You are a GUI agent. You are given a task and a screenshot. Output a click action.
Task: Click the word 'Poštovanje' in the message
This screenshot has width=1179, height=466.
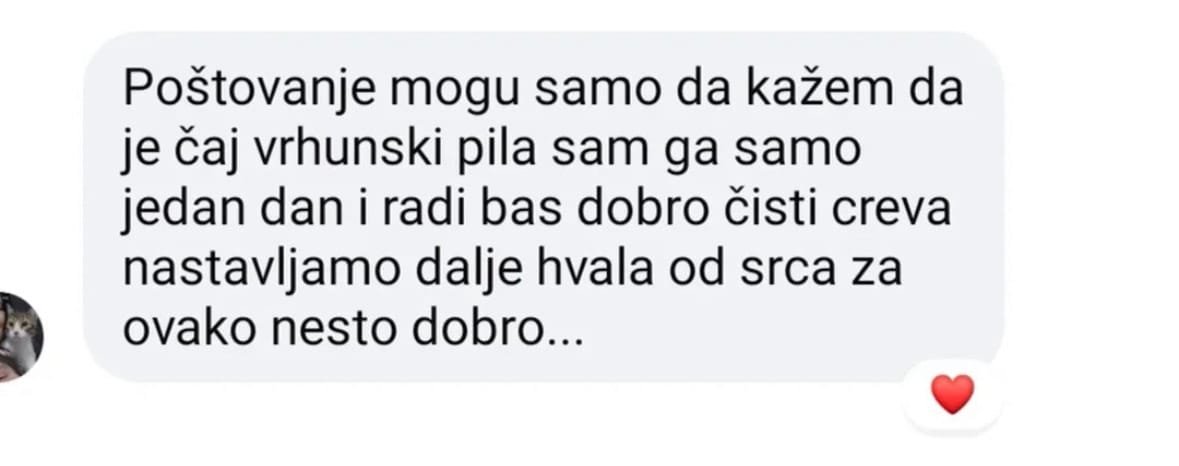[250, 89]
